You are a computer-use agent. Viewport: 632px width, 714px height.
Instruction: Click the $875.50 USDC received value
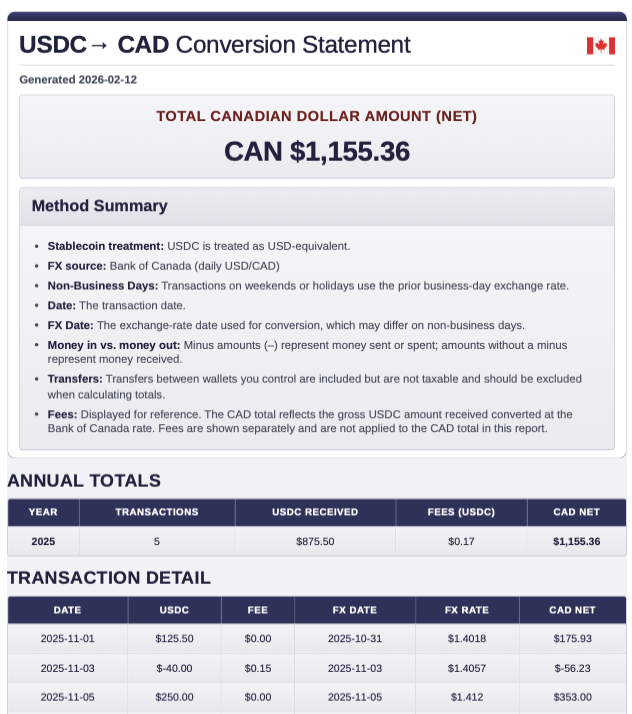315,541
